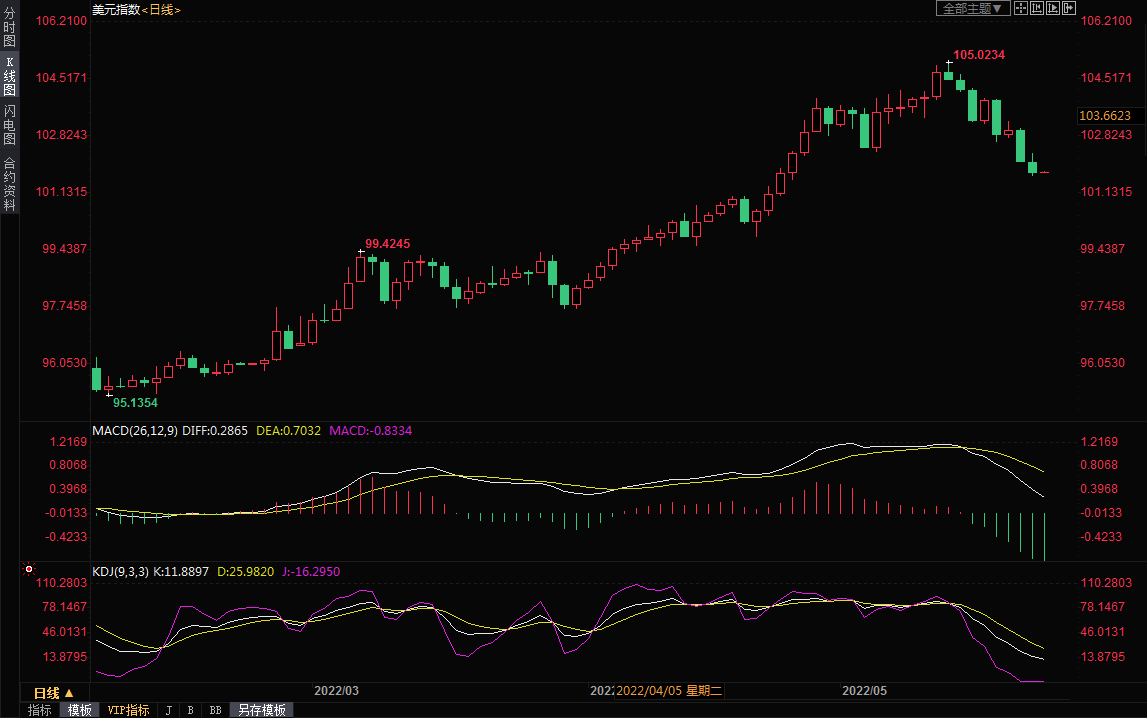Click the 另存模板 save template button
This screenshot has height=718, width=1147.
[x=262, y=710]
